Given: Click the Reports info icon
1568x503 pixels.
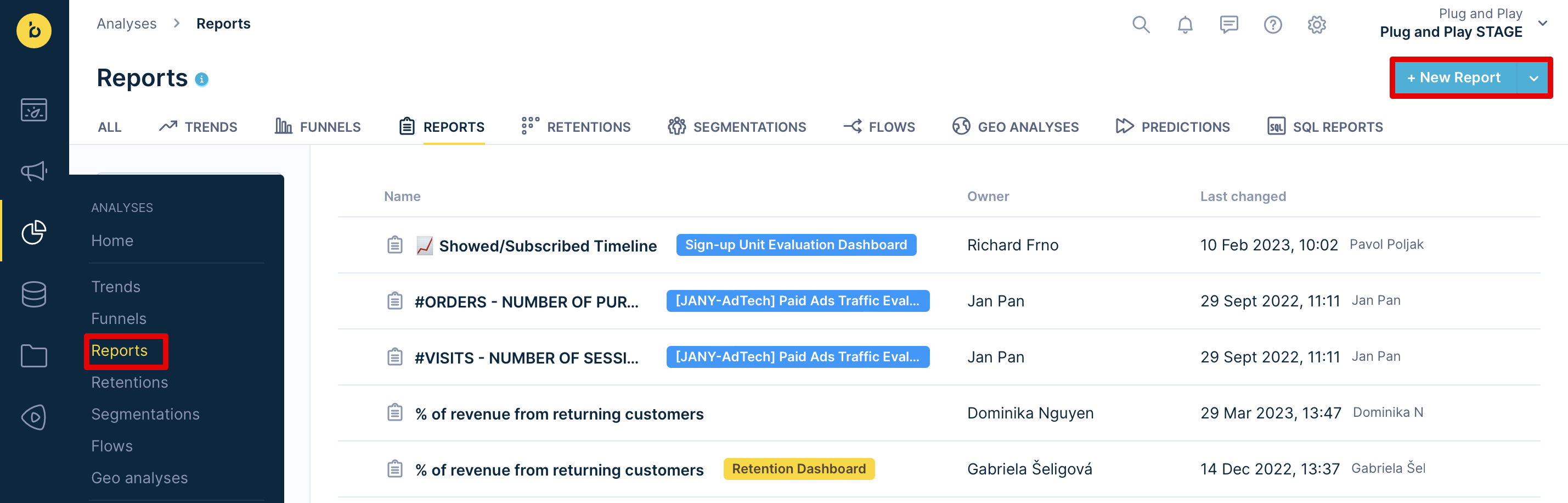Looking at the screenshot, I should 201,80.
